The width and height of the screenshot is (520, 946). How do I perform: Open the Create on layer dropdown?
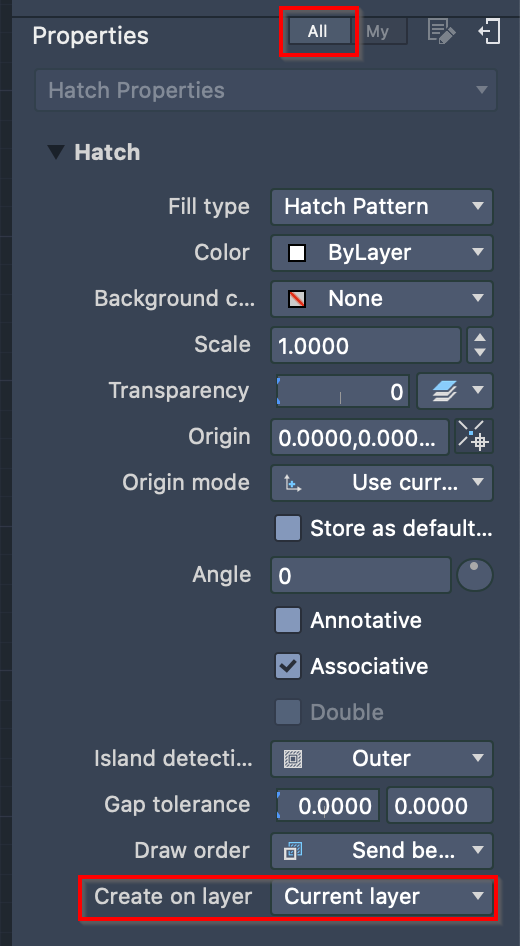click(x=382, y=897)
